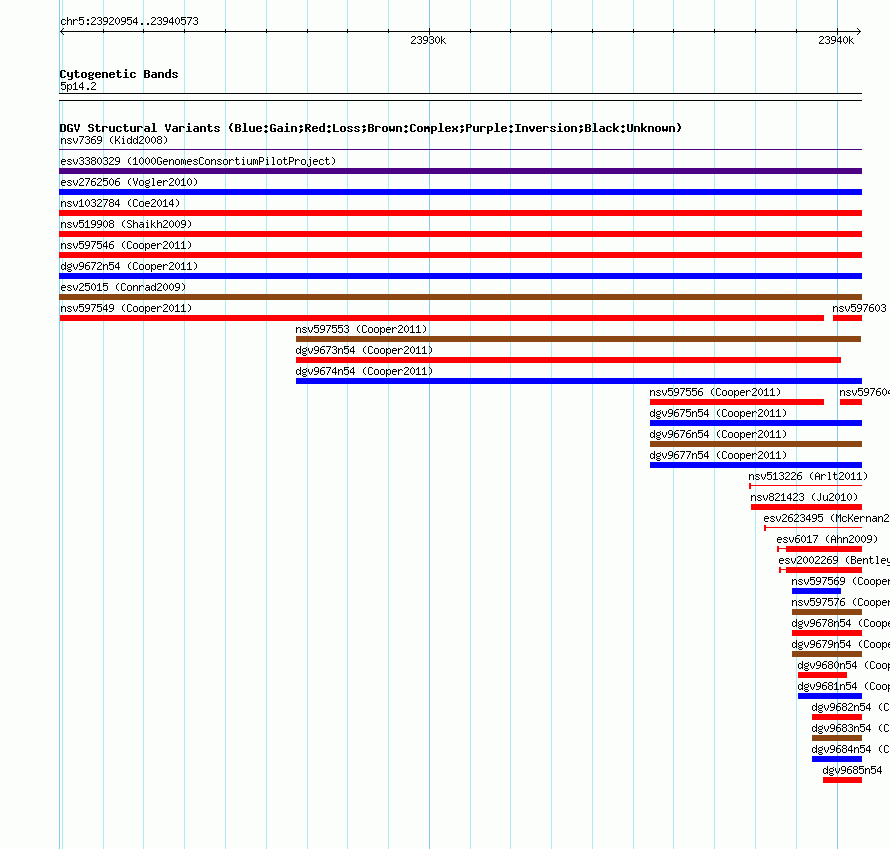Open the nsv1032784 (Coe2014) variant
This screenshot has height=849, width=890.
click(x=120, y=203)
